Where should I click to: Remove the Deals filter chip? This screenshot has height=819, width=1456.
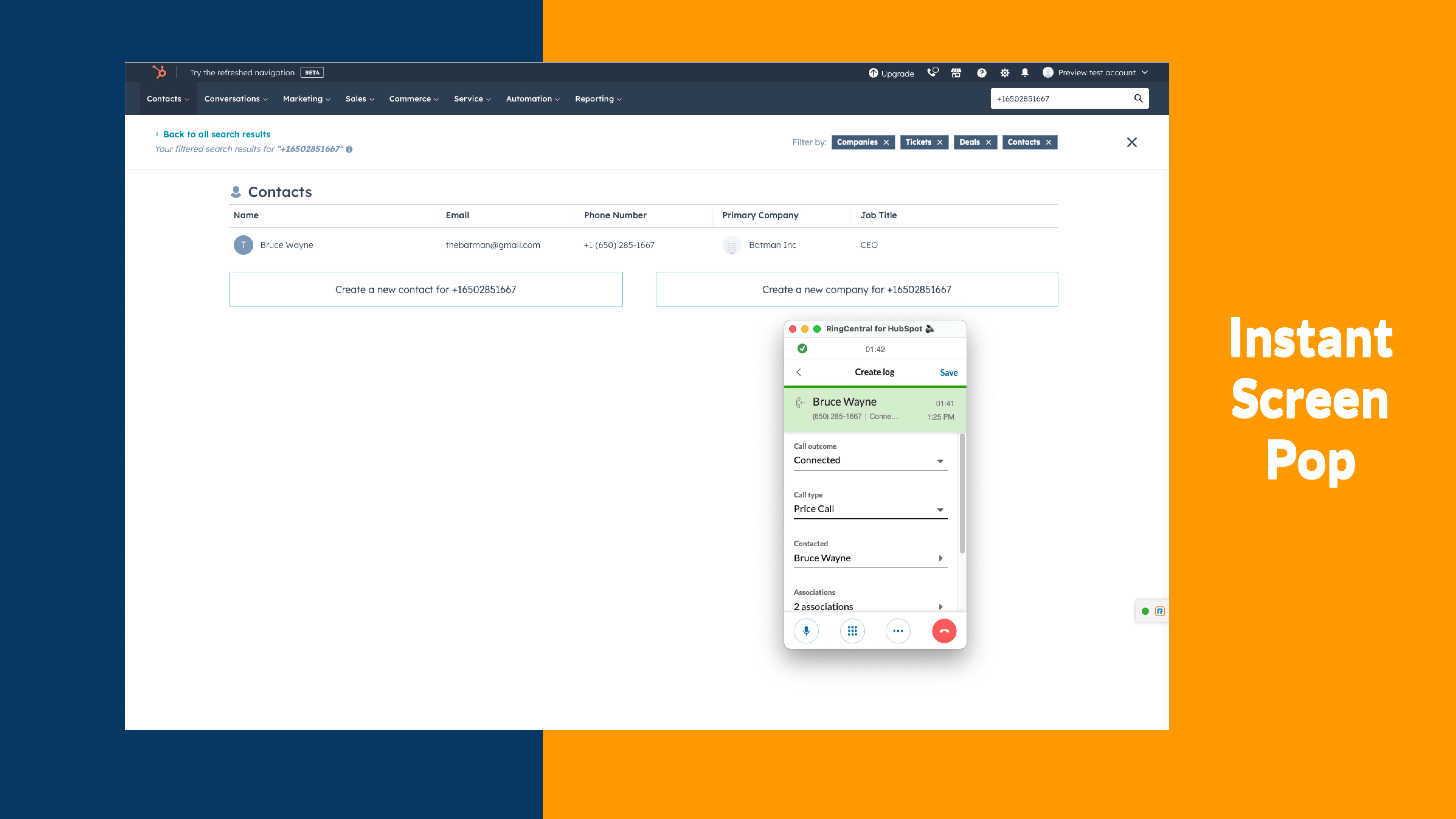[988, 142]
